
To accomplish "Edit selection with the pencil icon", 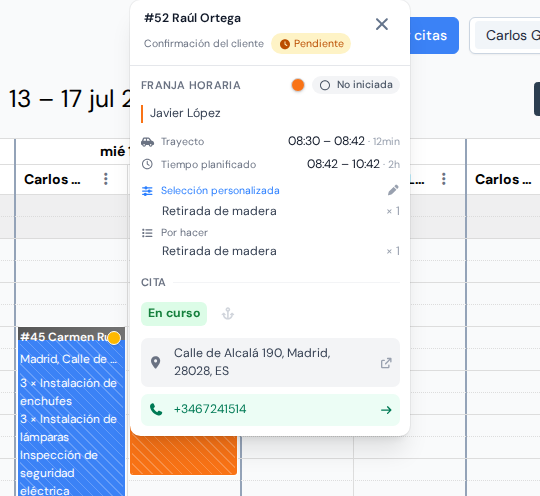I will point(393,190).
